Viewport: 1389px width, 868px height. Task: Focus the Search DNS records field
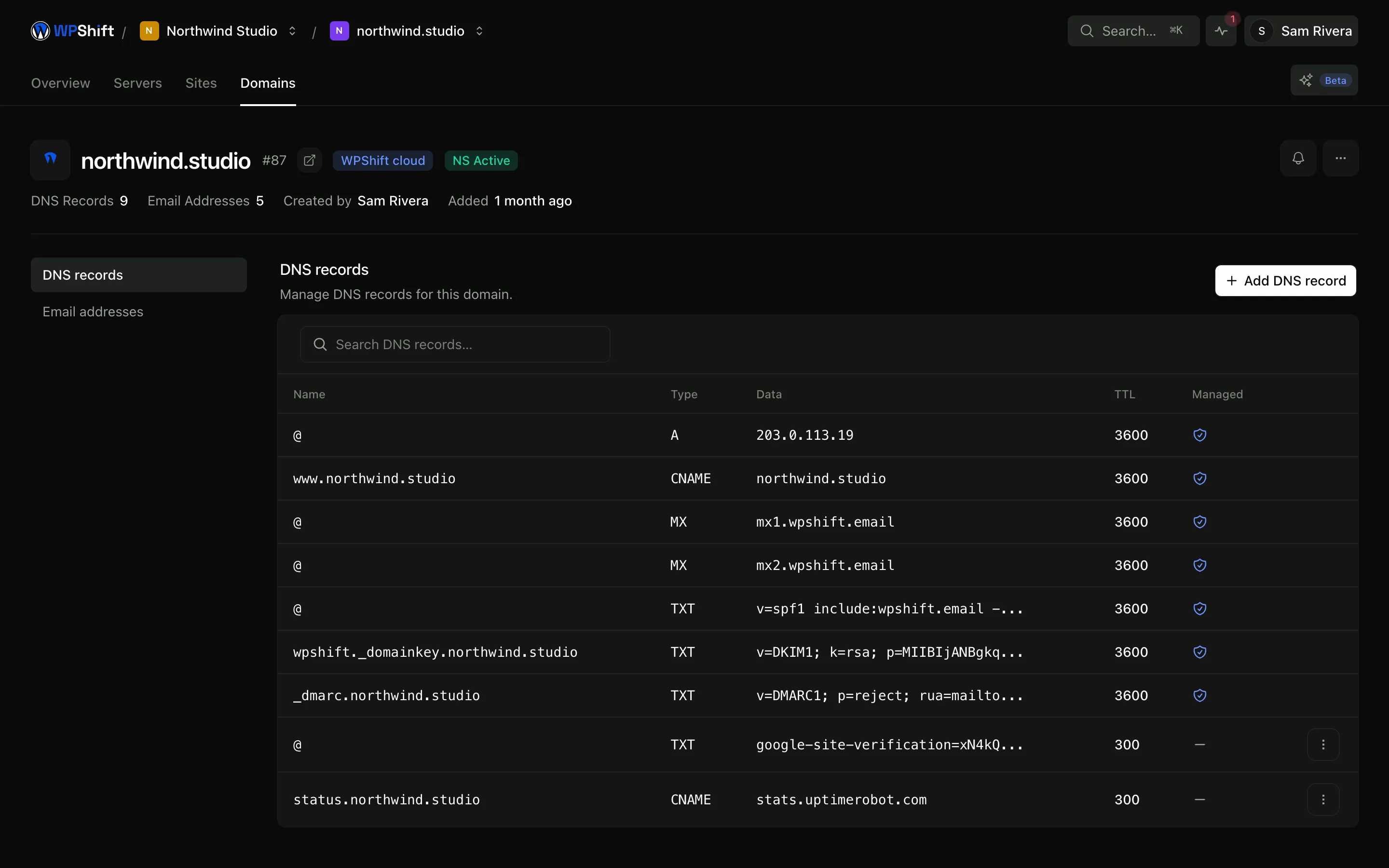click(455, 344)
